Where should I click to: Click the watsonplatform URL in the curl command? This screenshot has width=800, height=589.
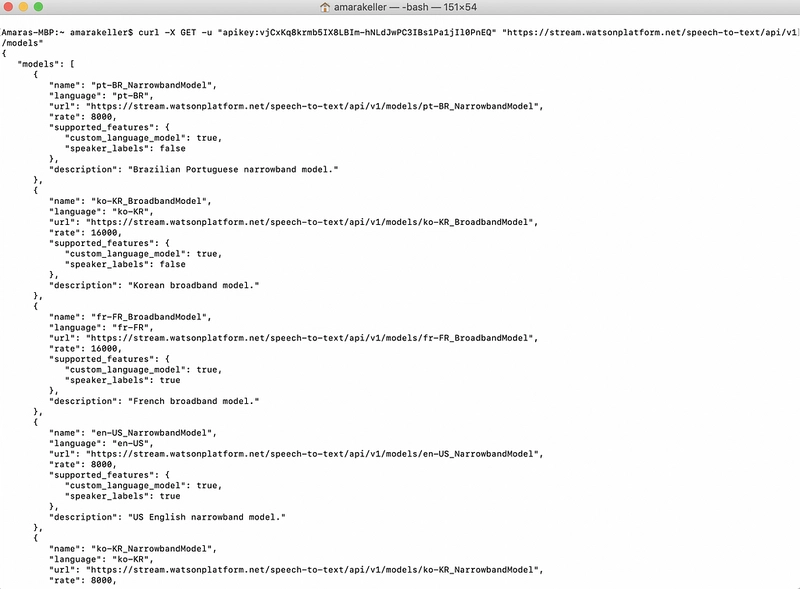click(651, 32)
